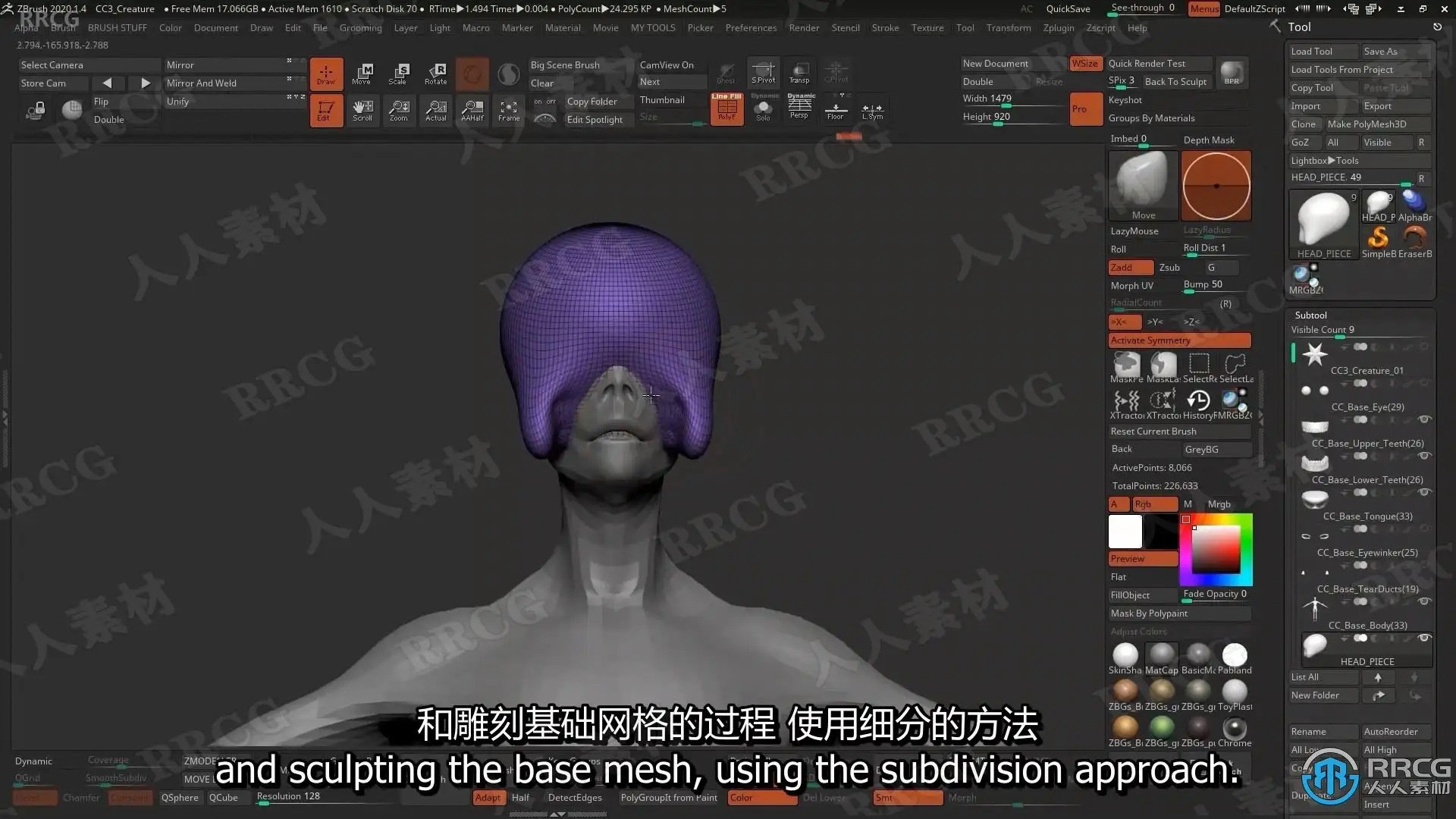Activate the Draw mode button
1456x819 pixels.
[326, 74]
